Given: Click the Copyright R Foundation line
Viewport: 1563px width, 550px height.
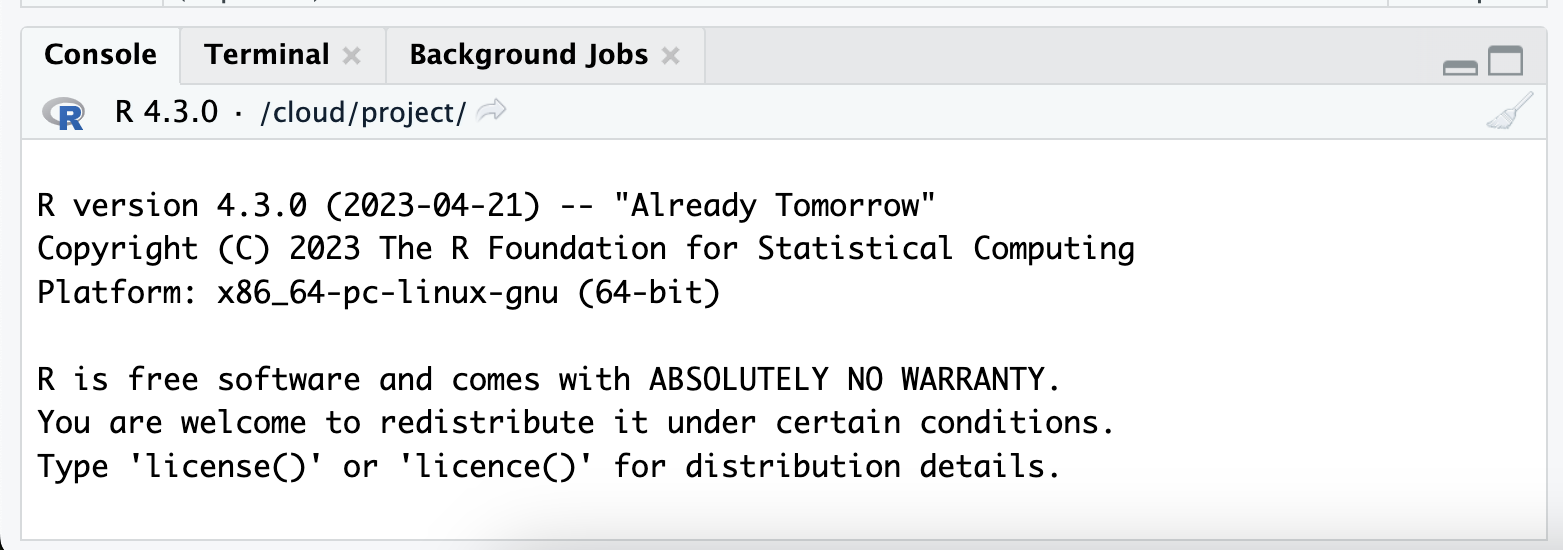Looking at the screenshot, I should pyautogui.click(x=585, y=248).
